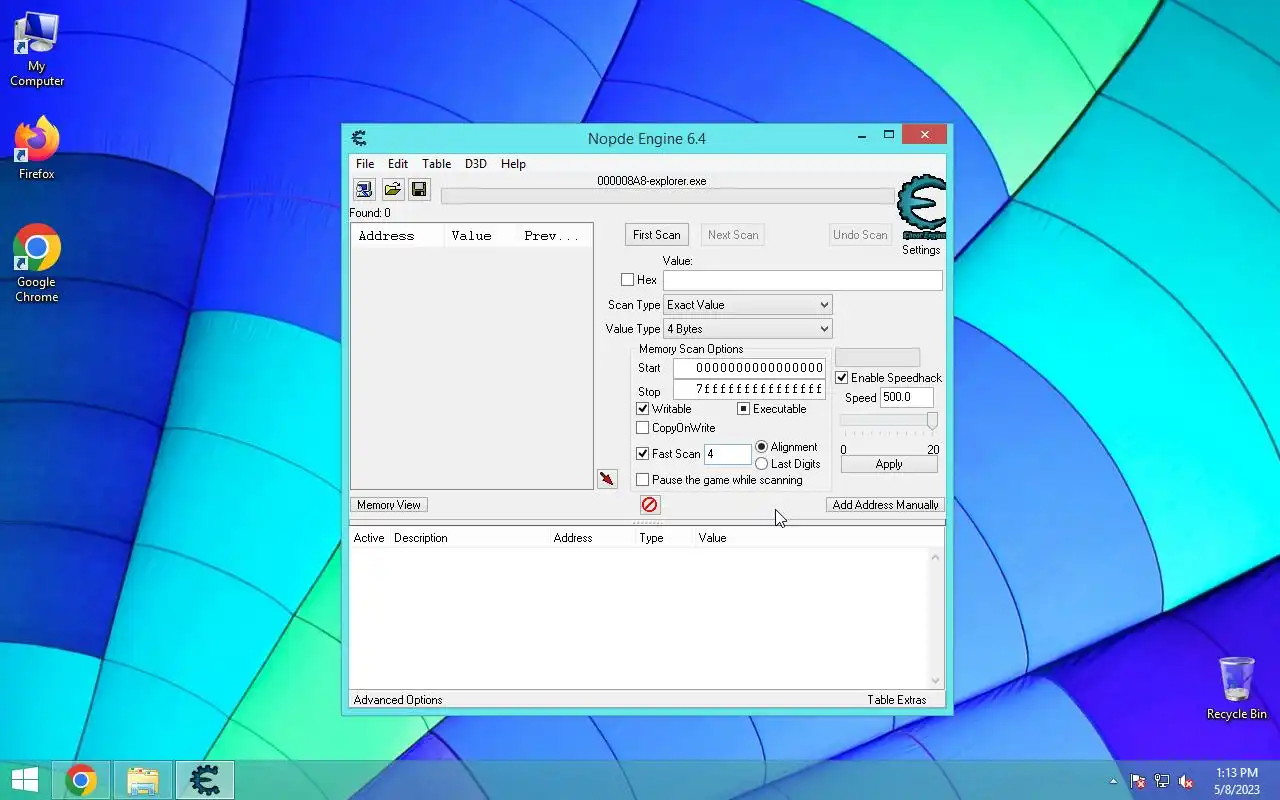Click the Action Center flag tray icon

click(1138, 781)
